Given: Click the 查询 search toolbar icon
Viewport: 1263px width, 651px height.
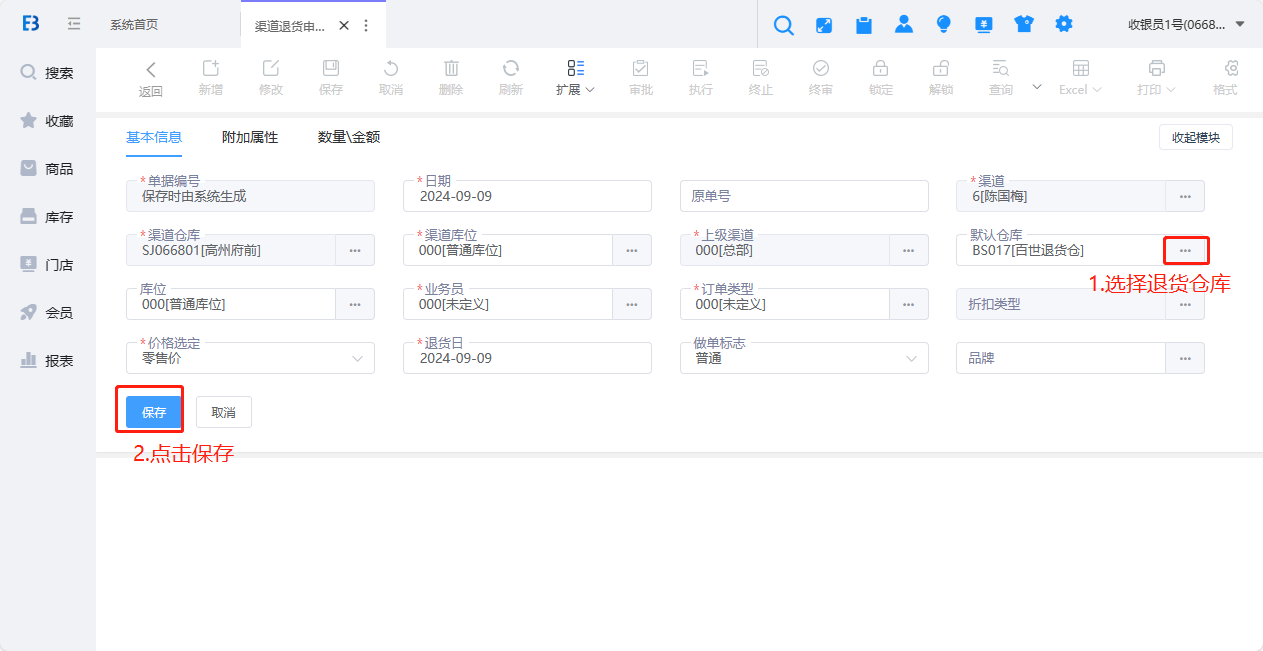Looking at the screenshot, I should click(1001, 68).
